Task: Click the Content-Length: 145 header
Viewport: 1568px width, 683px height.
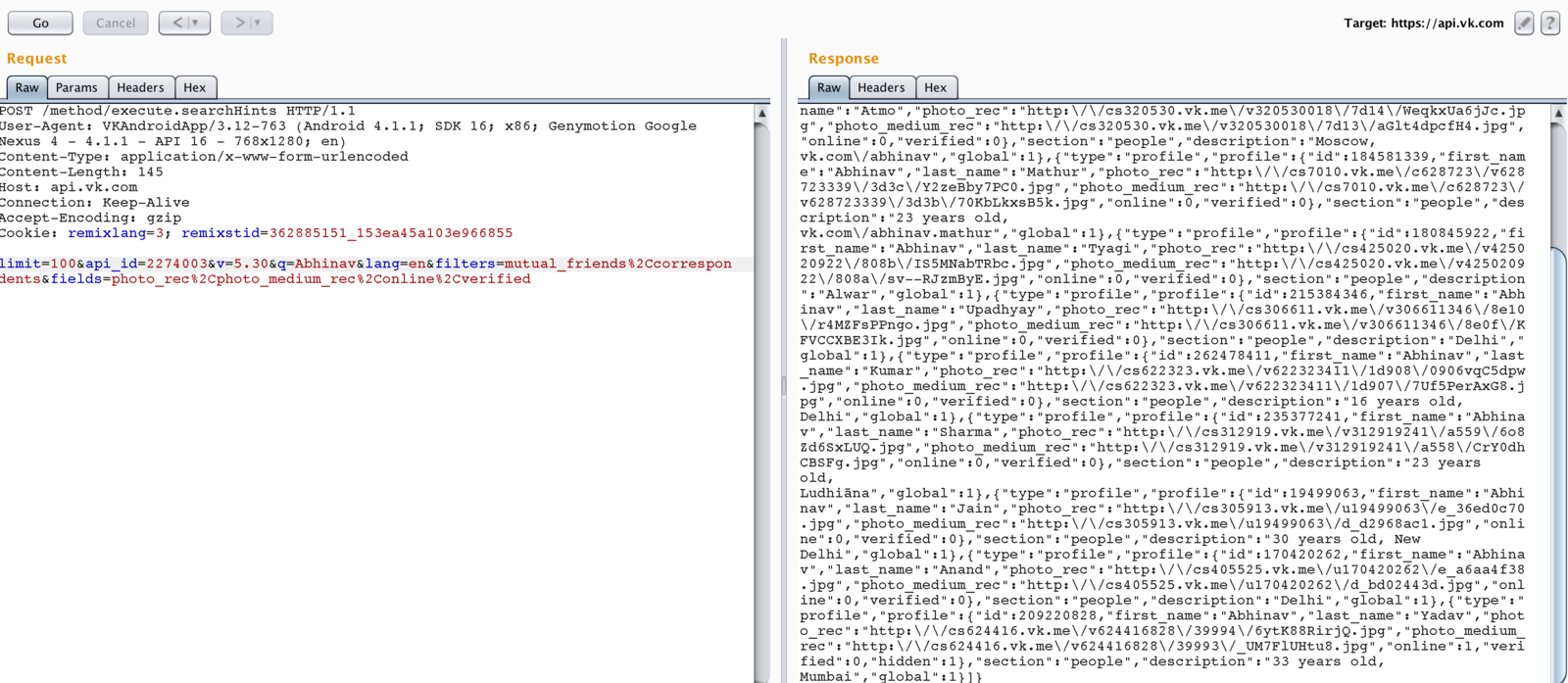Action: (x=81, y=171)
